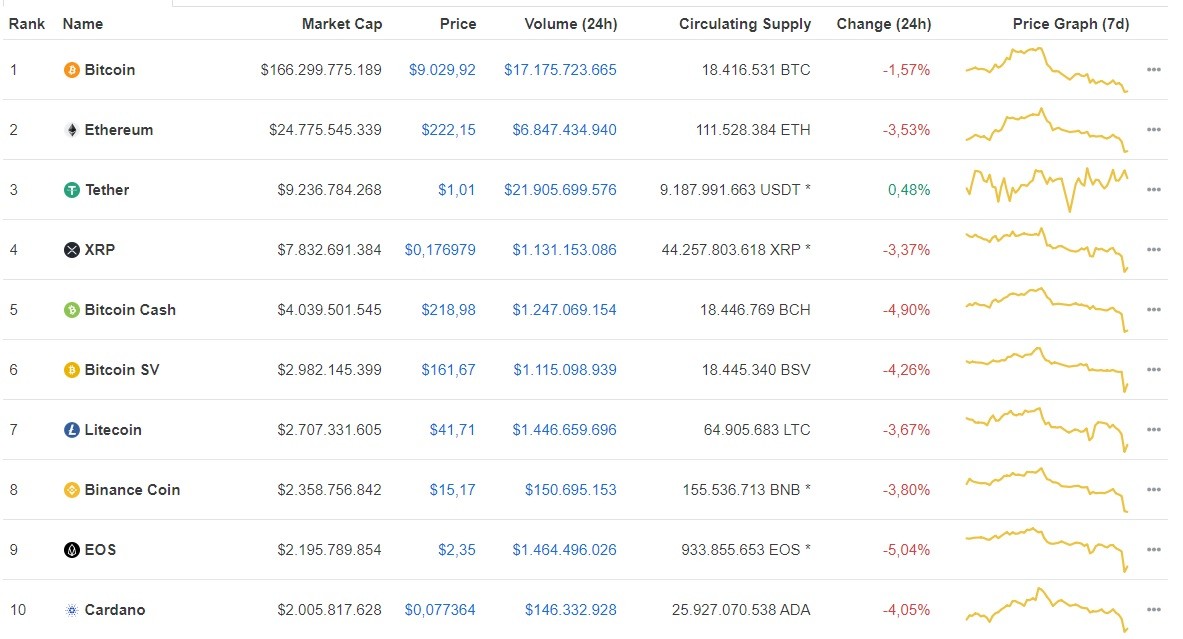
Task: Open the options menu on the Tether row
Action: coord(1155,190)
